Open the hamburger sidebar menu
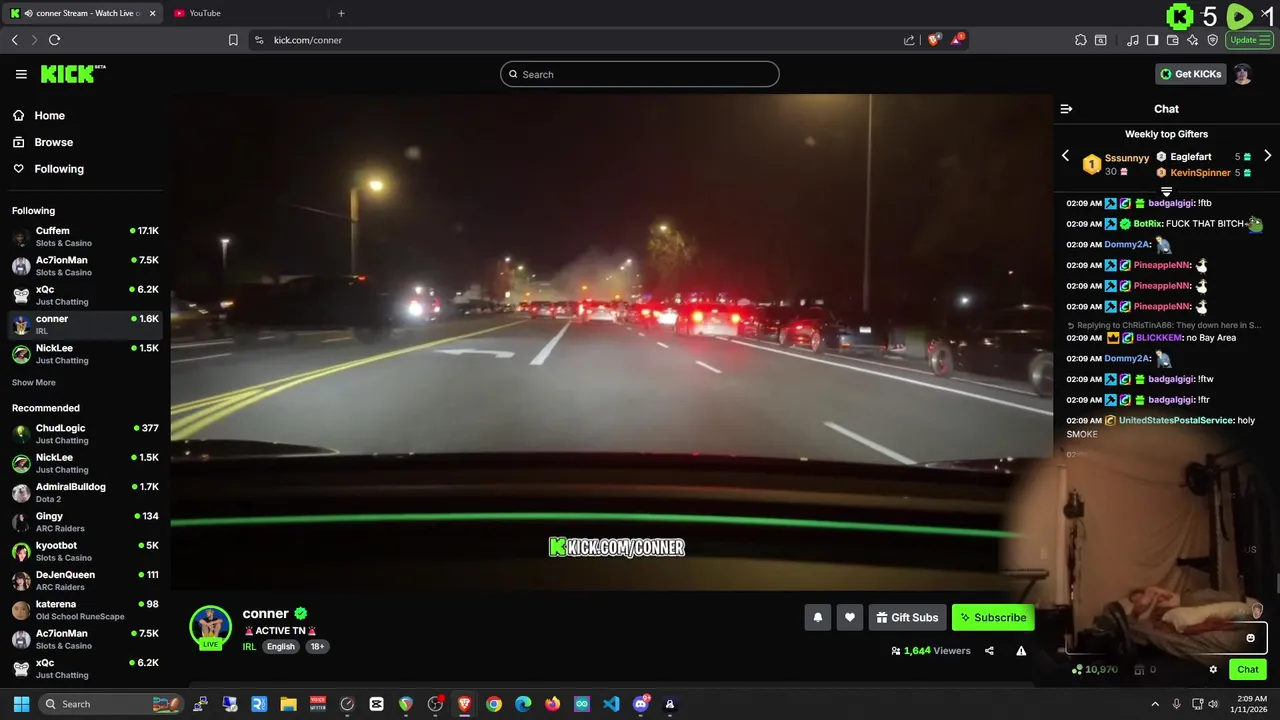1280x720 pixels. coord(21,74)
